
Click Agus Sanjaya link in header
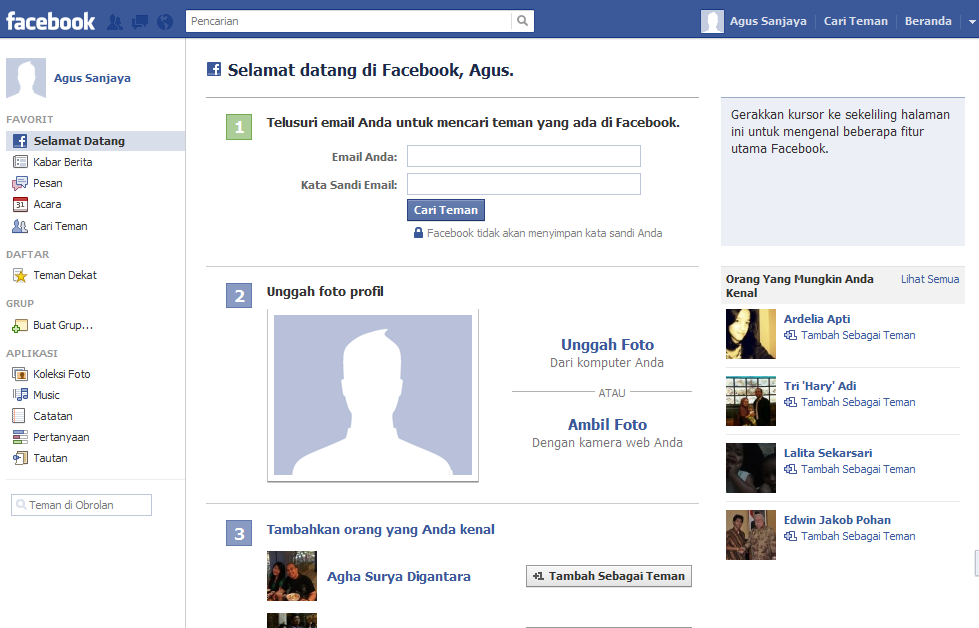768,21
